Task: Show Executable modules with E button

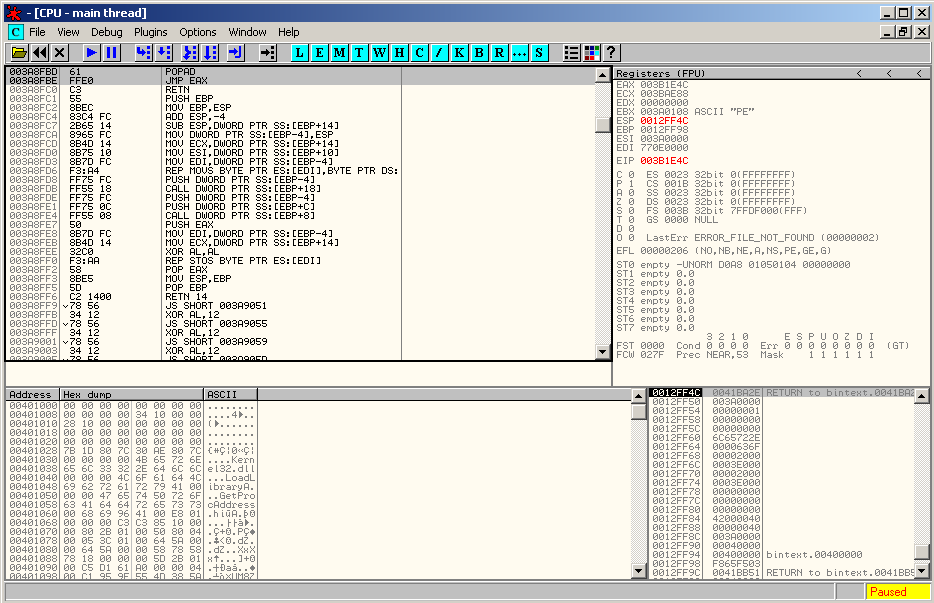Action: click(320, 52)
